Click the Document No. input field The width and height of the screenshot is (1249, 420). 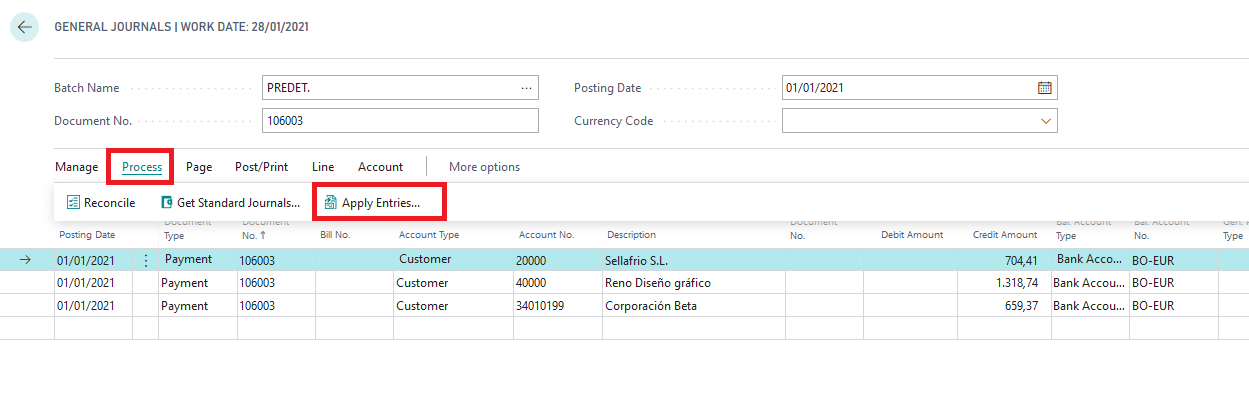[x=400, y=121]
